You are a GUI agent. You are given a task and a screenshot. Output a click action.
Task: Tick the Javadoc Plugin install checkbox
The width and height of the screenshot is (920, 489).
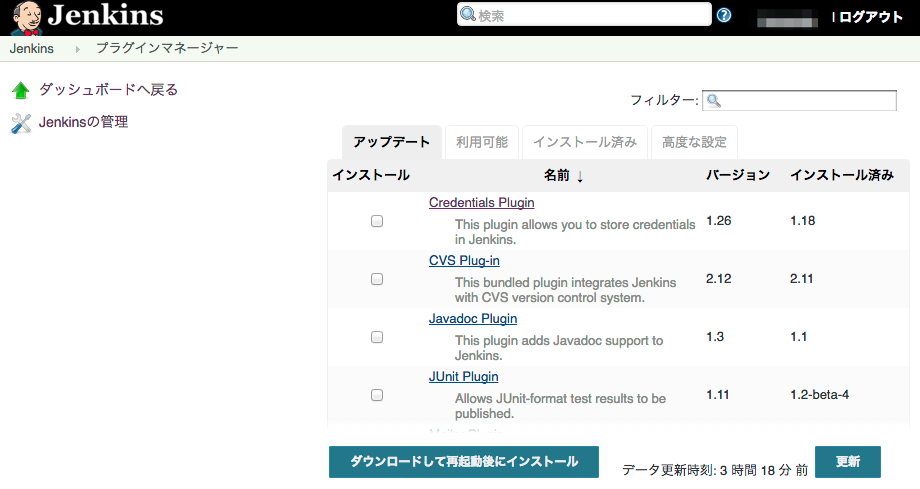(x=377, y=338)
